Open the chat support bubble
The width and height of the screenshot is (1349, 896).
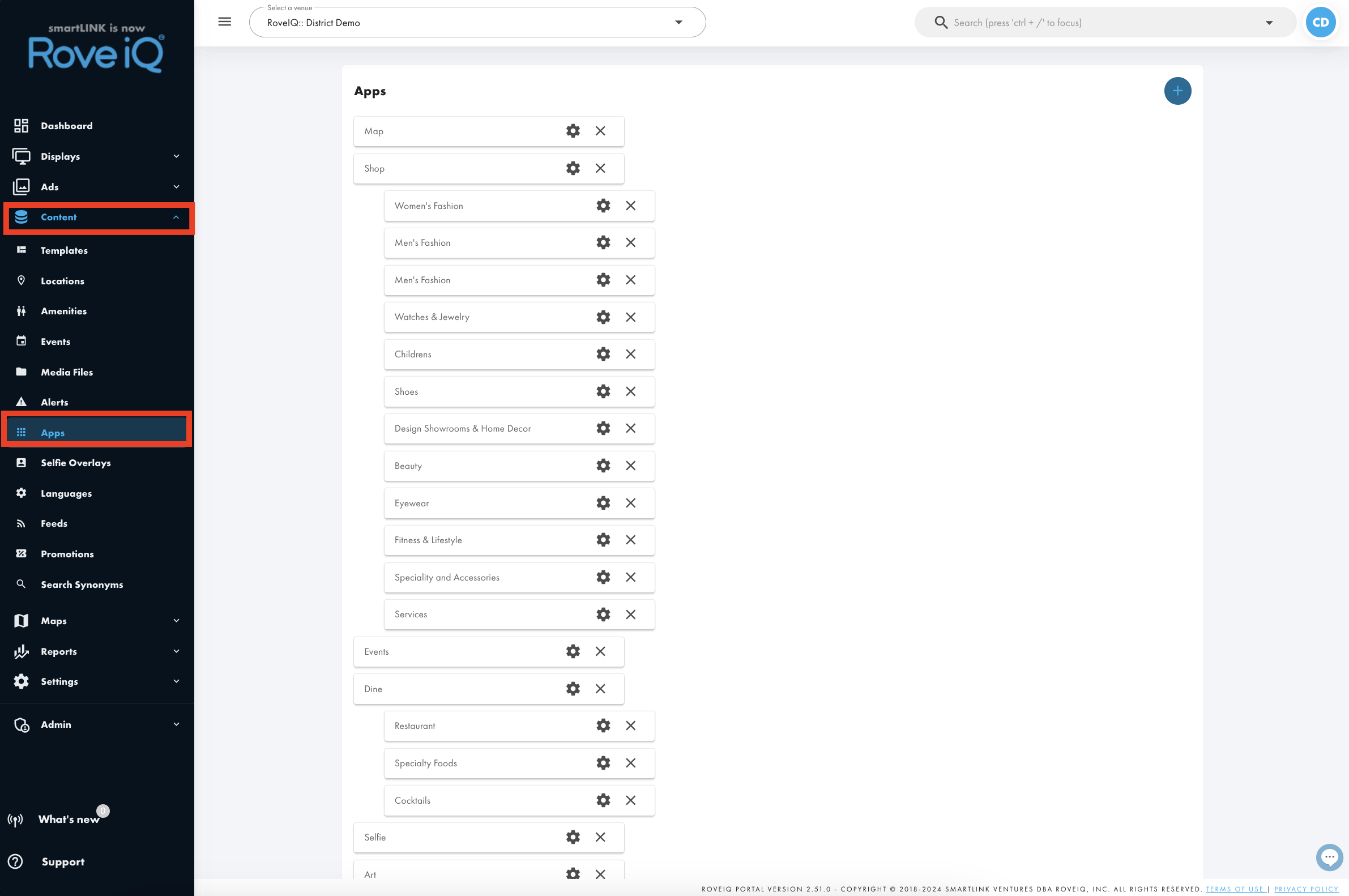pyautogui.click(x=1329, y=857)
